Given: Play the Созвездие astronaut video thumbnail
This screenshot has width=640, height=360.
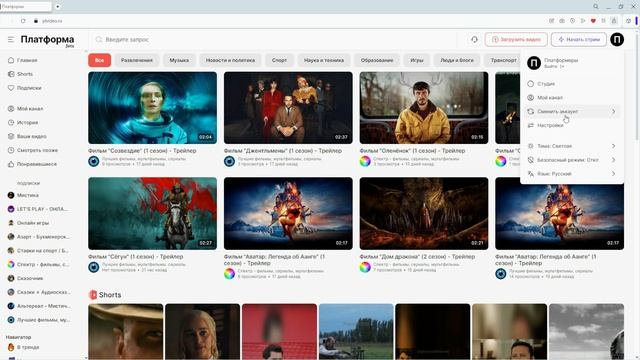Looking at the screenshot, I should [153, 108].
